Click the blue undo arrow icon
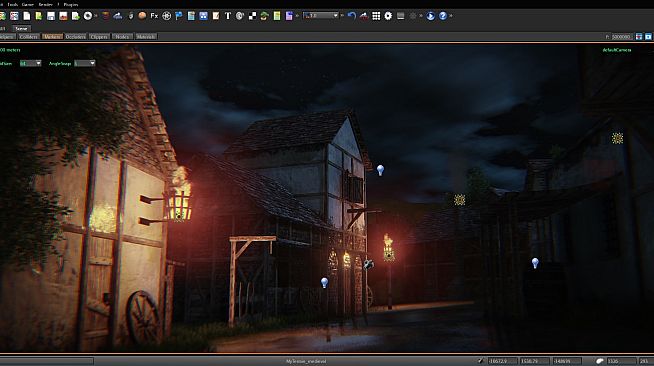This screenshot has height=366, width=654. pyautogui.click(x=352, y=16)
